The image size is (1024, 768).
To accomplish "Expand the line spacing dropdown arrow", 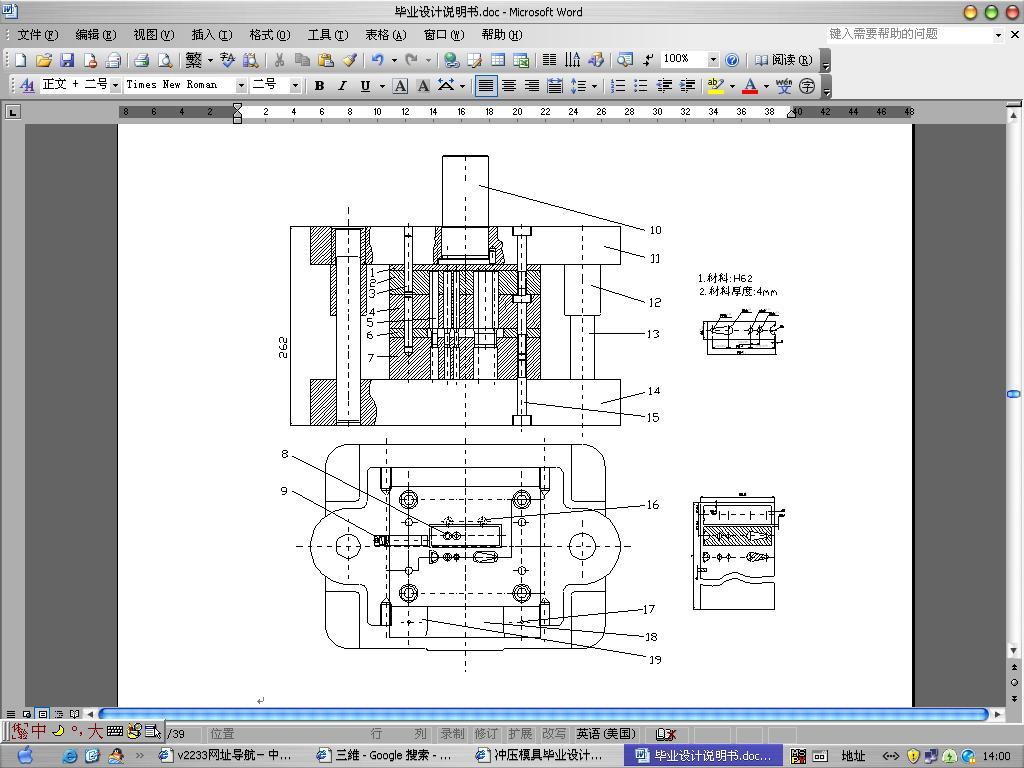I will (x=594, y=86).
